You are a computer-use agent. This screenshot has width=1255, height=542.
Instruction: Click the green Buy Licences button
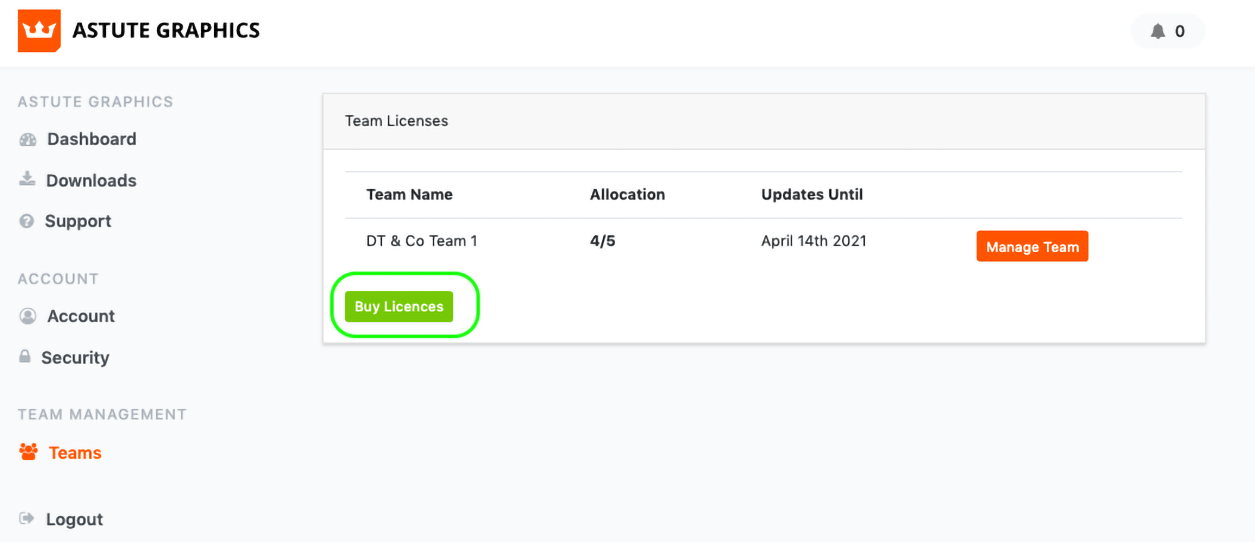(x=399, y=307)
